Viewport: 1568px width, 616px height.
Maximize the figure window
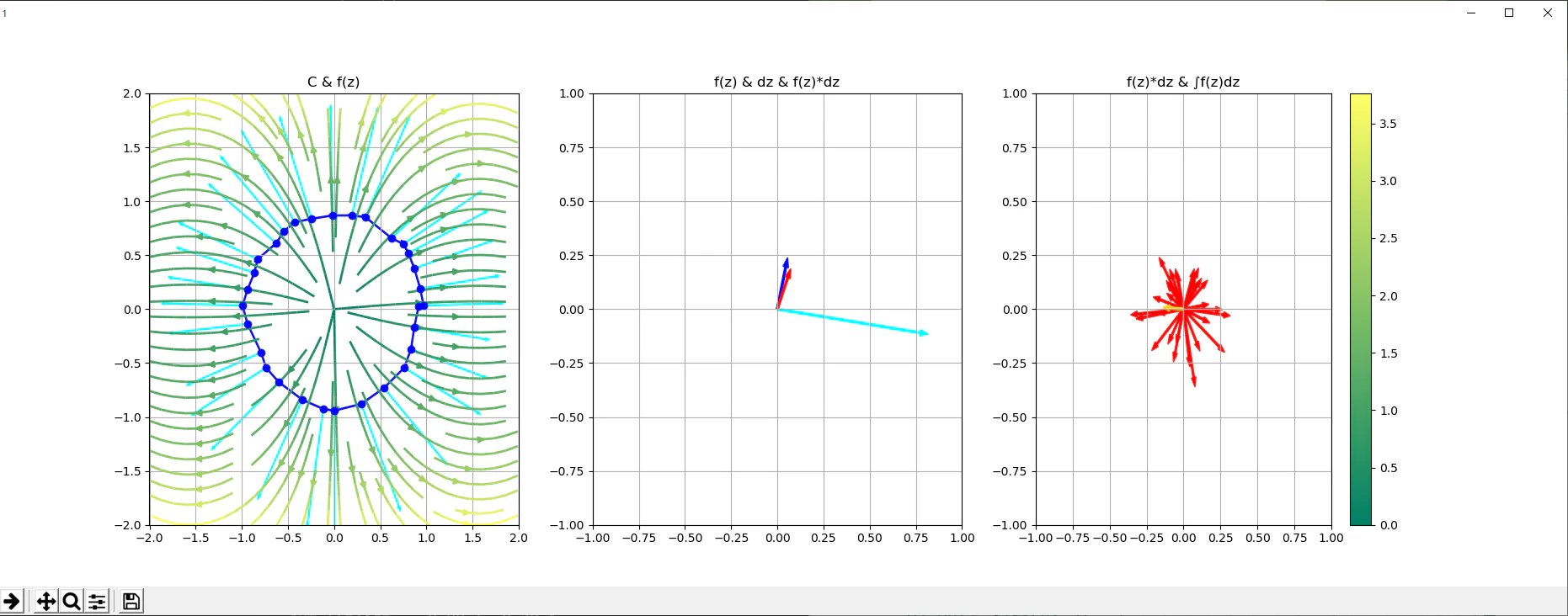tap(1509, 13)
